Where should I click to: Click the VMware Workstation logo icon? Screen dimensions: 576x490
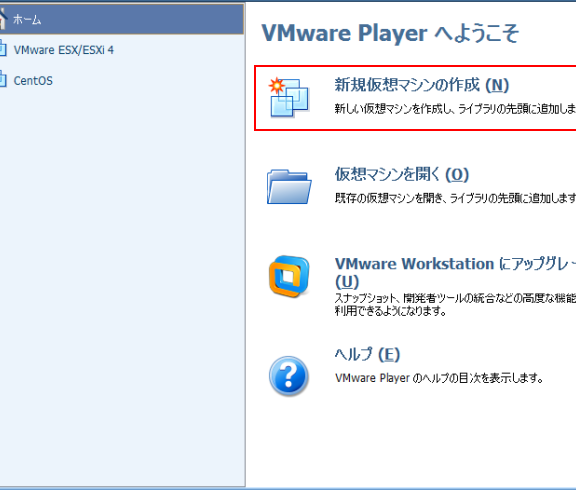coord(289,276)
